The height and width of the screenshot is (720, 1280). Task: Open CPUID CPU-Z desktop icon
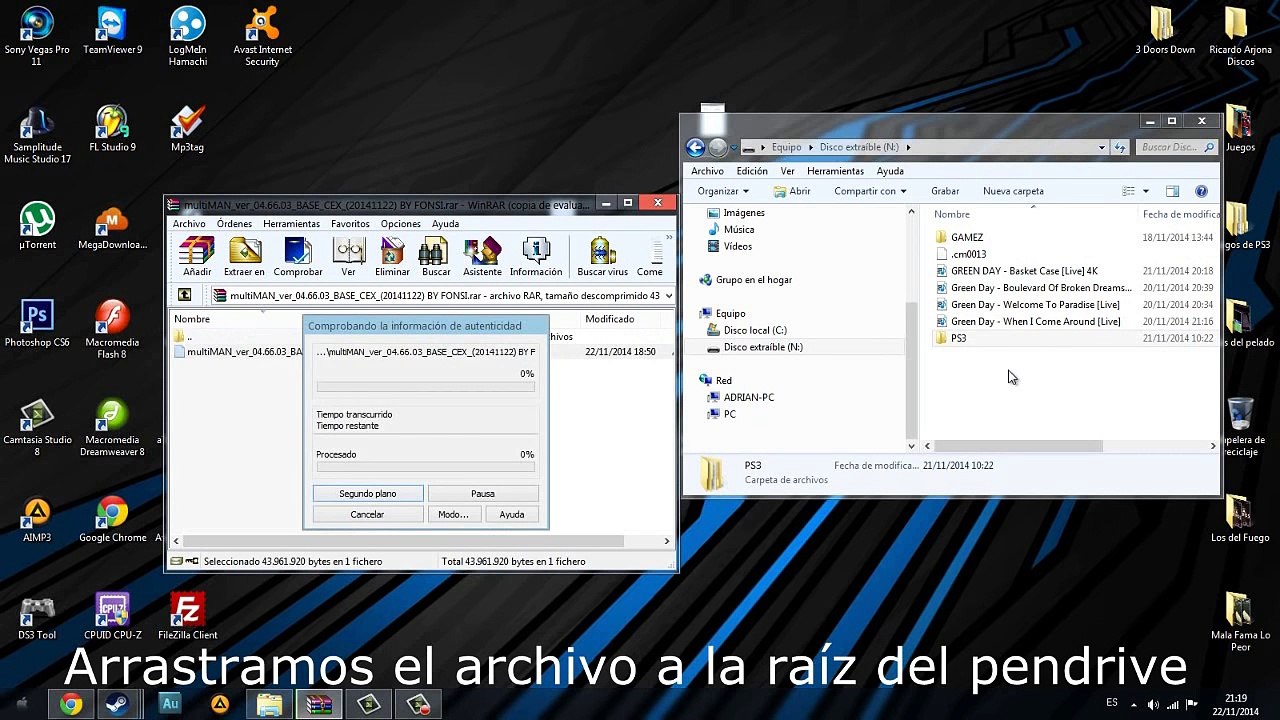pyautogui.click(x=112, y=616)
